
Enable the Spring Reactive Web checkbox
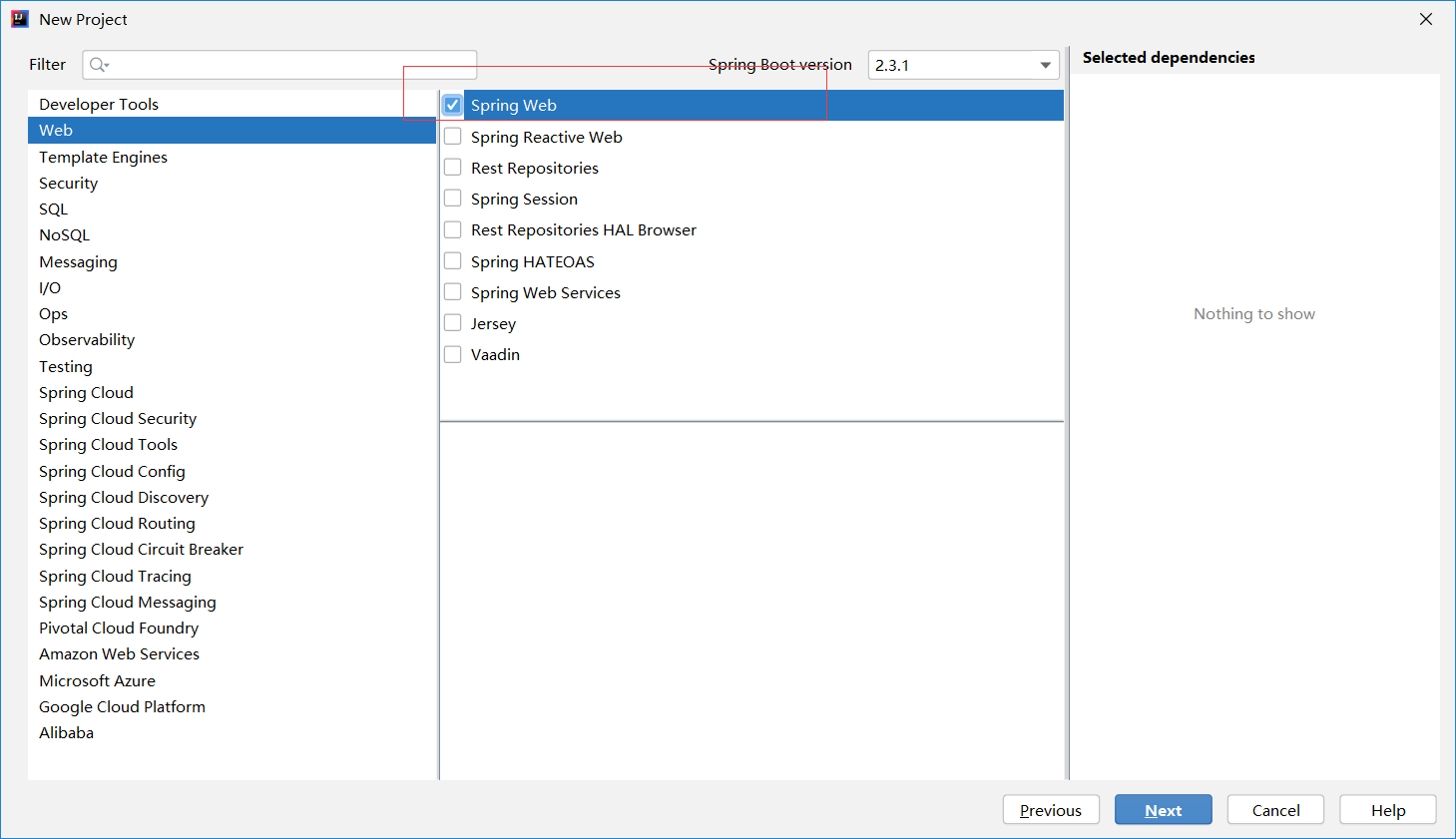pyautogui.click(x=453, y=137)
